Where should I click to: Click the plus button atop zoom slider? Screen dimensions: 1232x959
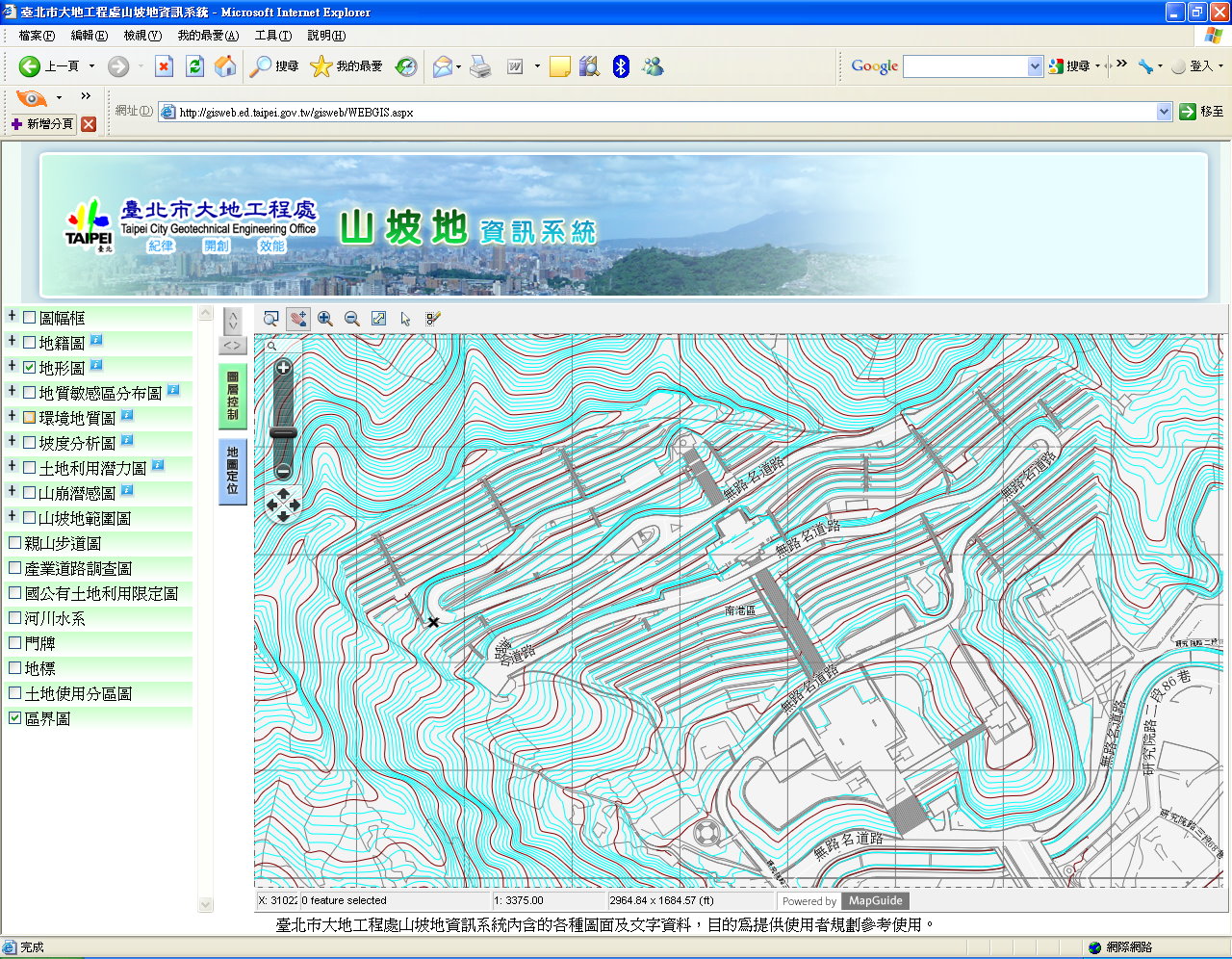[x=283, y=367]
